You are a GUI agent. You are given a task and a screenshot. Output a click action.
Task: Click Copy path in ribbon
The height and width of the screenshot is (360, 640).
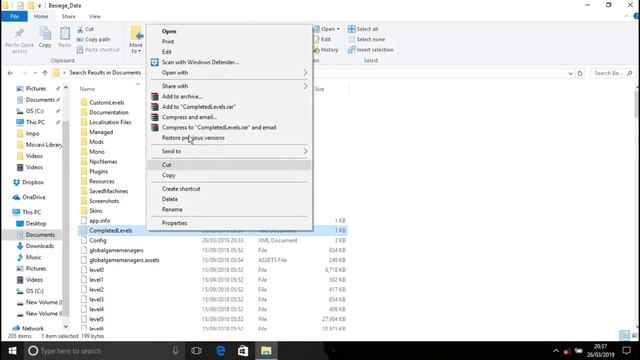(93, 39)
